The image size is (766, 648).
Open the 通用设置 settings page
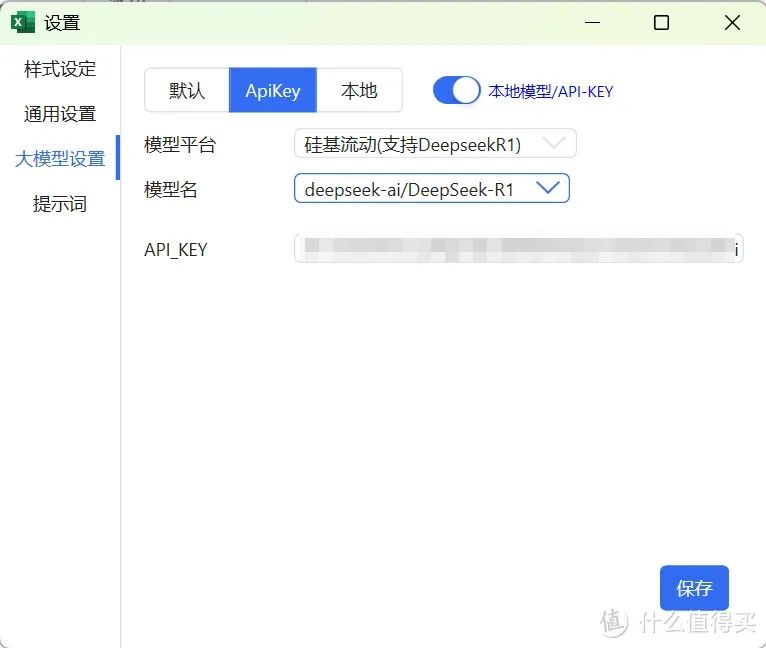[x=60, y=114]
